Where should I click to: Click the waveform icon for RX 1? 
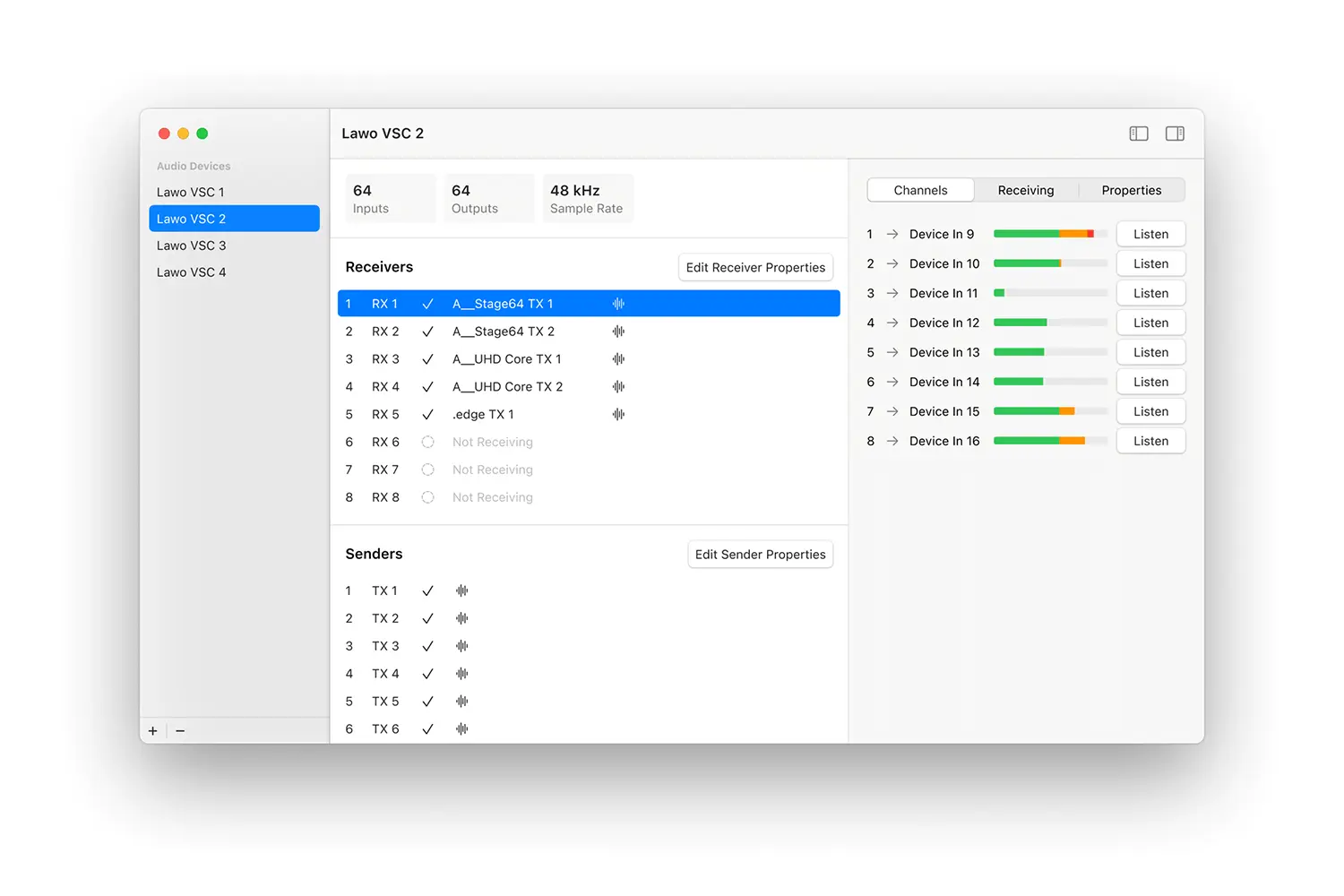pyautogui.click(x=618, y=304)
